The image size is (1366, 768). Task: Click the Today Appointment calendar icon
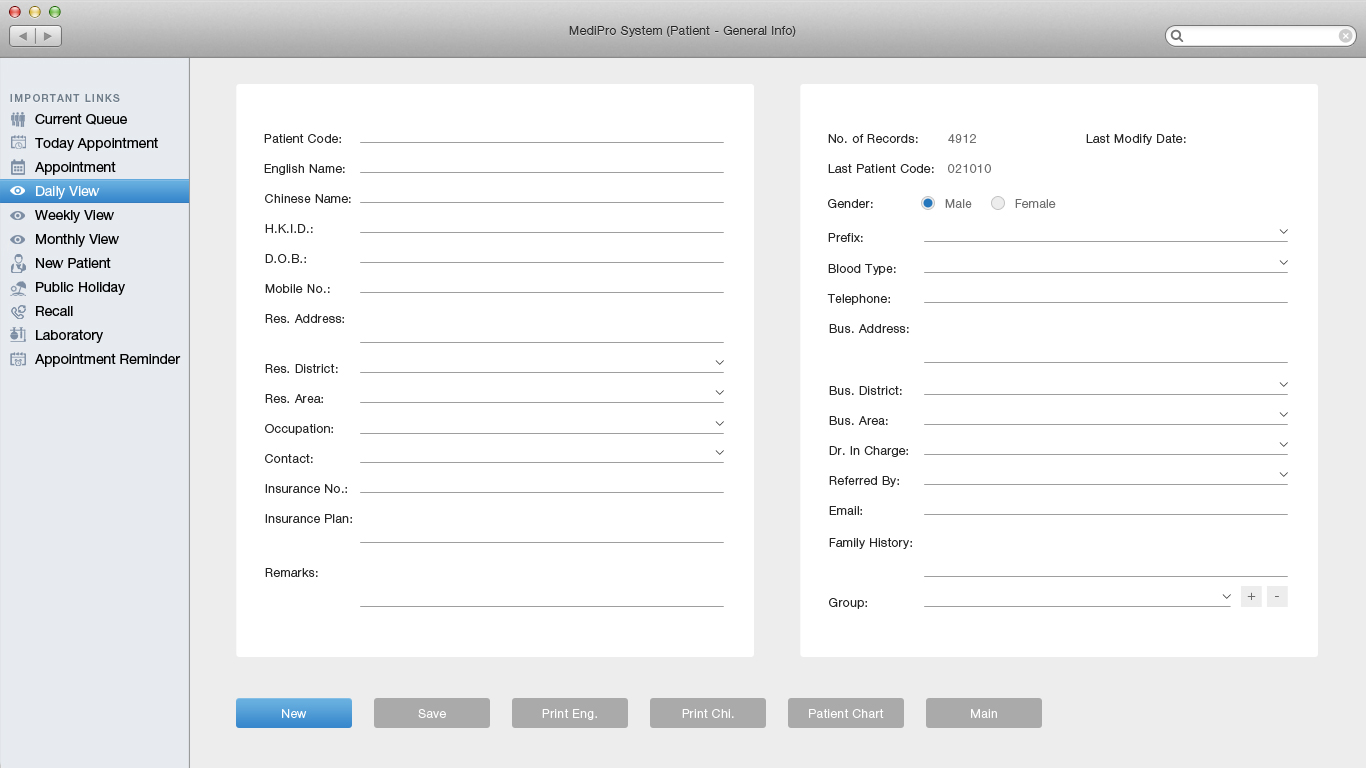tap(18, 143)
